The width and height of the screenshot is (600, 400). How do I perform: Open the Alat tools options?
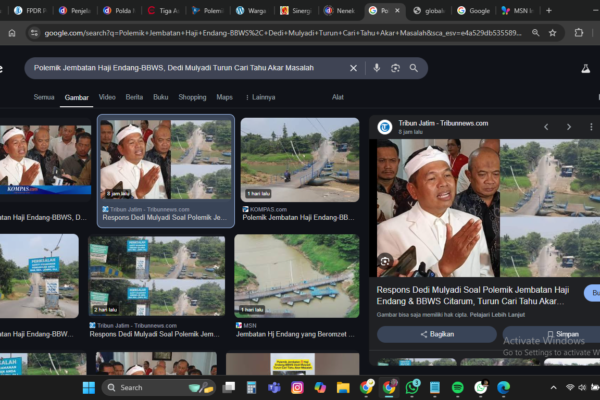pos(338,97)
